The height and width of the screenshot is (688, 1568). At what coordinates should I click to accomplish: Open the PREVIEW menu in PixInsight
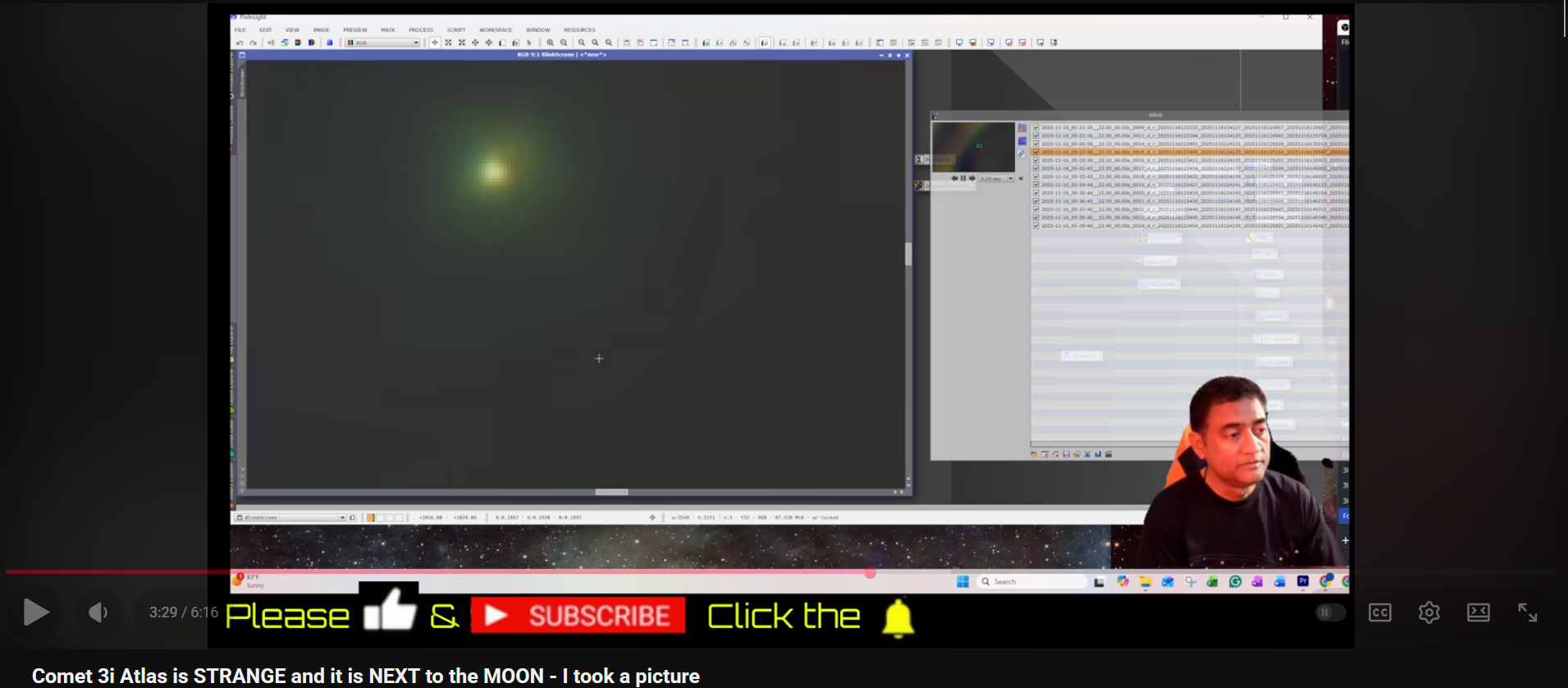coord(355,30)
